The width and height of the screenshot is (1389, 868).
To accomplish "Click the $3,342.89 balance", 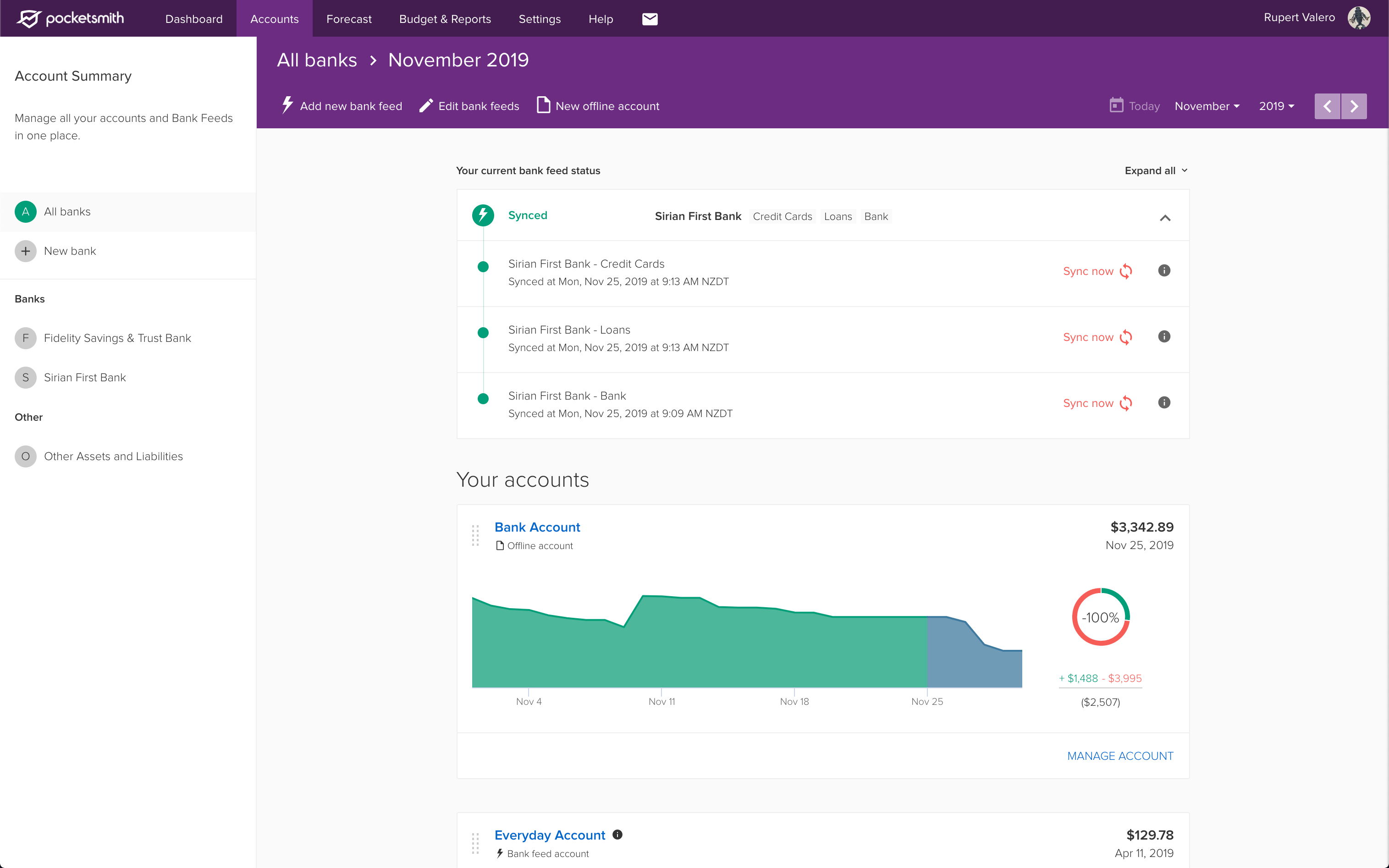I will [1141, 527].
